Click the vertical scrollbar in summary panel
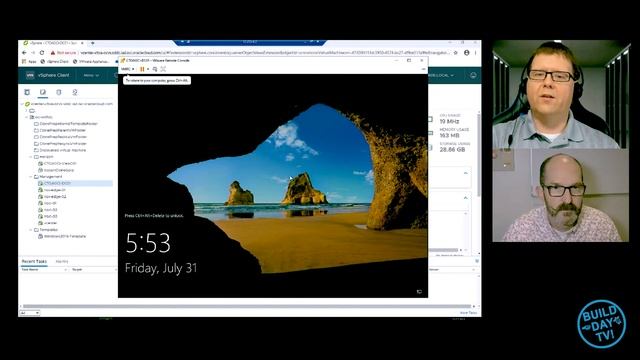The width and height of the screenshot is (640, 360). click(x=478, y=155)
